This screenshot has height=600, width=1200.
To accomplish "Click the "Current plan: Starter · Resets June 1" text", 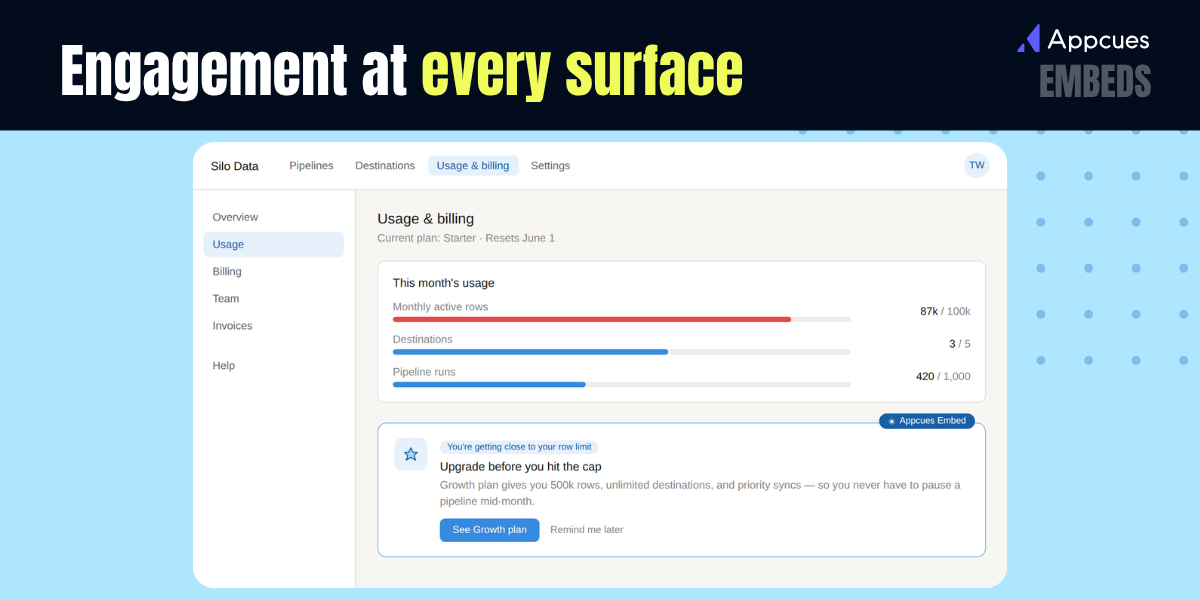I will (x=466, y=238).
